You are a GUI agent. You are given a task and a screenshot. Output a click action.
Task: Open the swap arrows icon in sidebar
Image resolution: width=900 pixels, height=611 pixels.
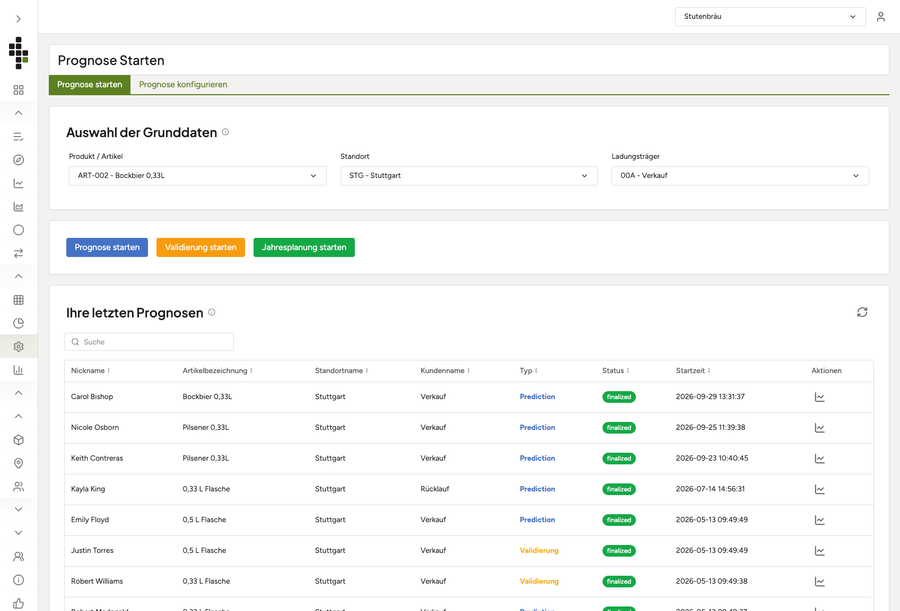(x=18, y=253)
